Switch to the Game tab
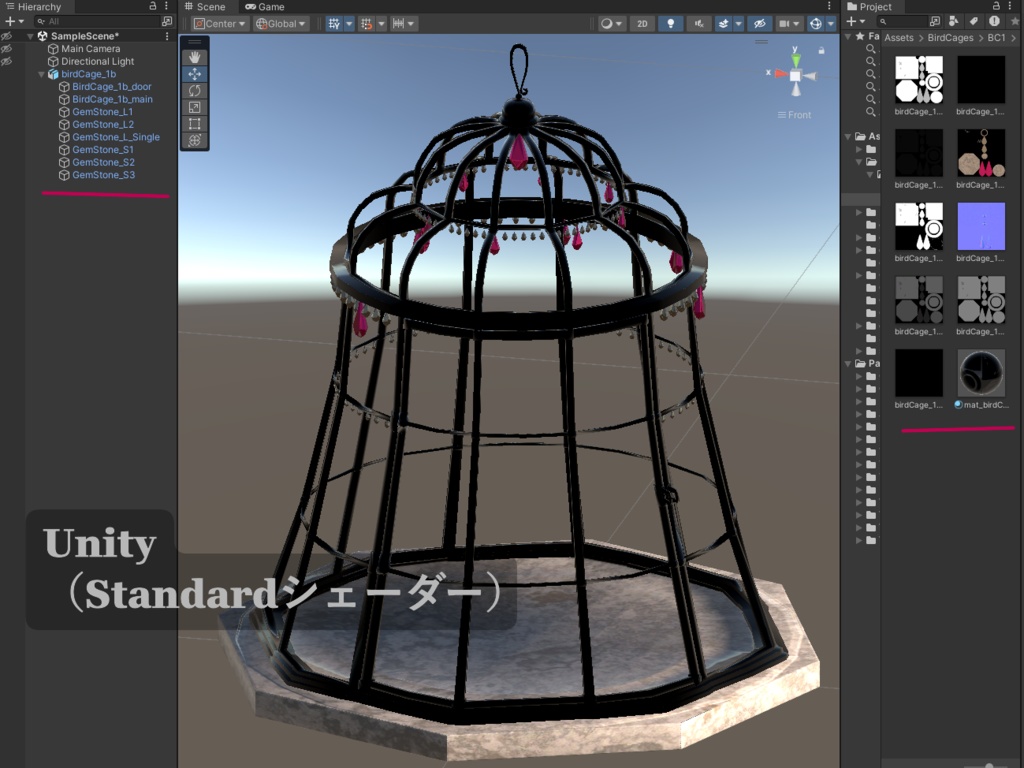Screen dimensions: 1024x768 [263, 6]
